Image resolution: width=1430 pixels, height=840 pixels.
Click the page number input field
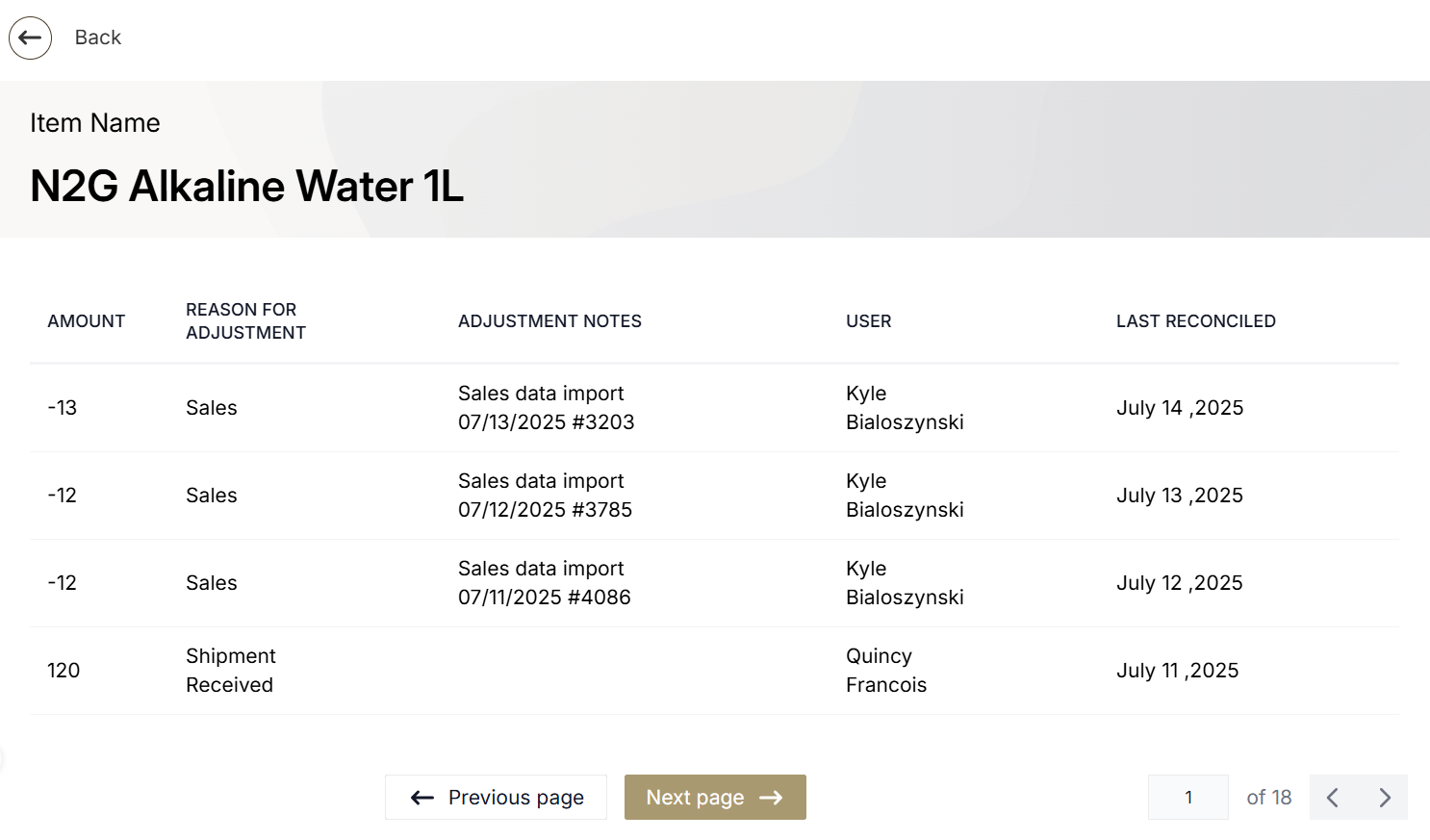(1187, 798)
